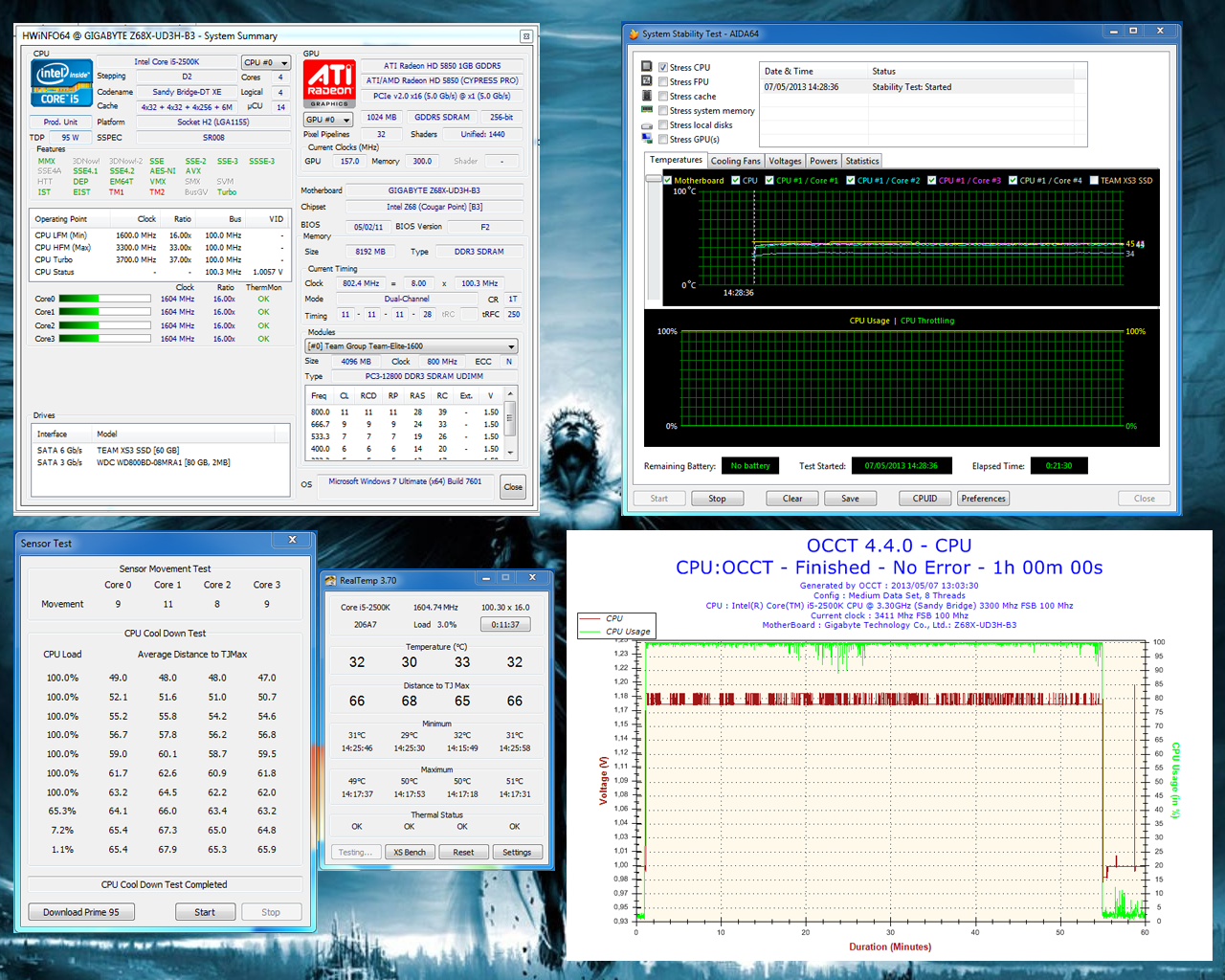Viewport: 1225px width, 980px height.
Task: Click memory timing table scroll up arrow
Action: pyautogui.click(x=510, y=394)
